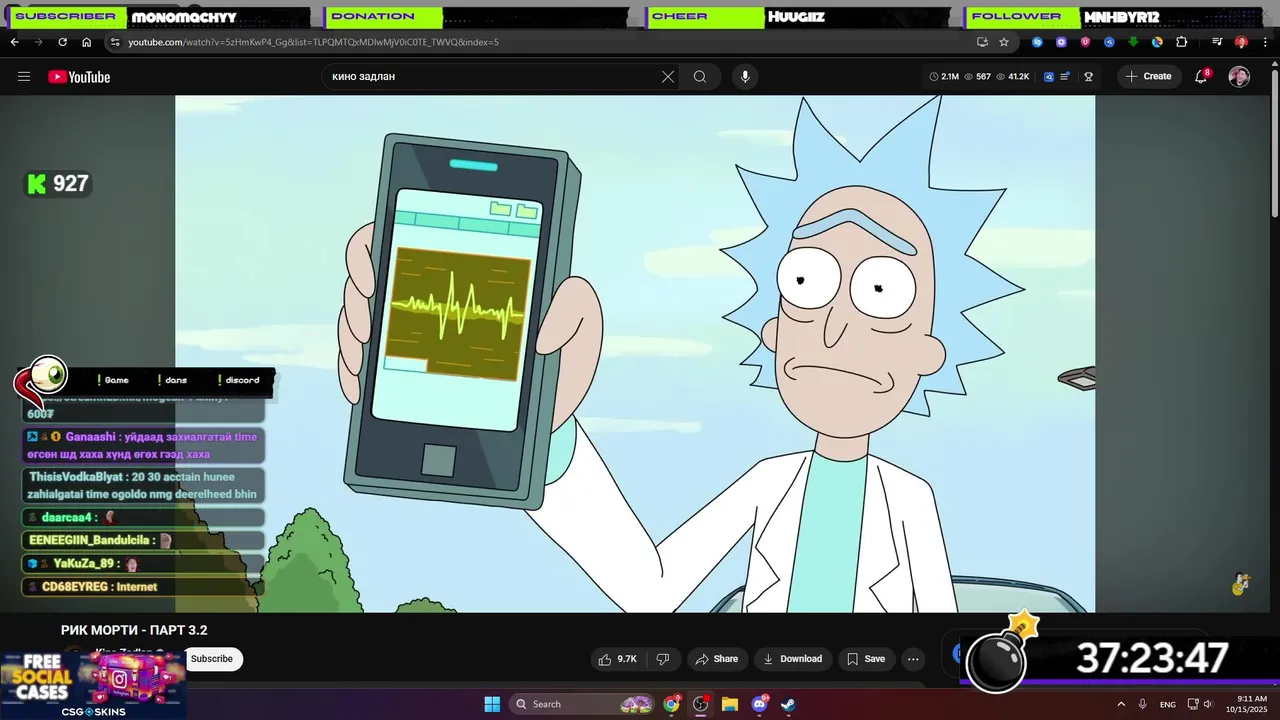Open the YouTube hamburger guide menu
Image resolution: width=1280 pixels, height=720 pixels.
(24, 77)
